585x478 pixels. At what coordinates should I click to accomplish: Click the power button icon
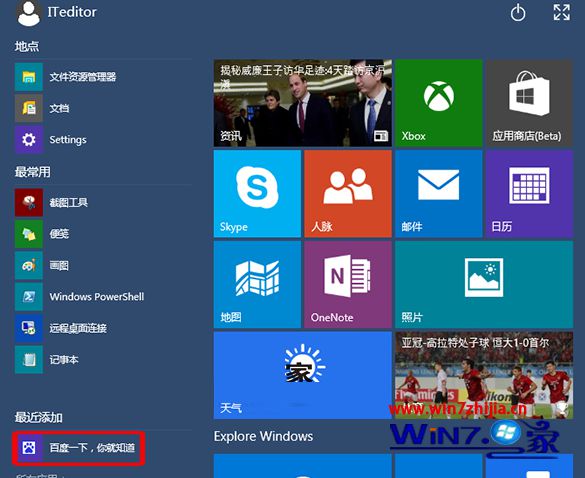tap(518, 13)
